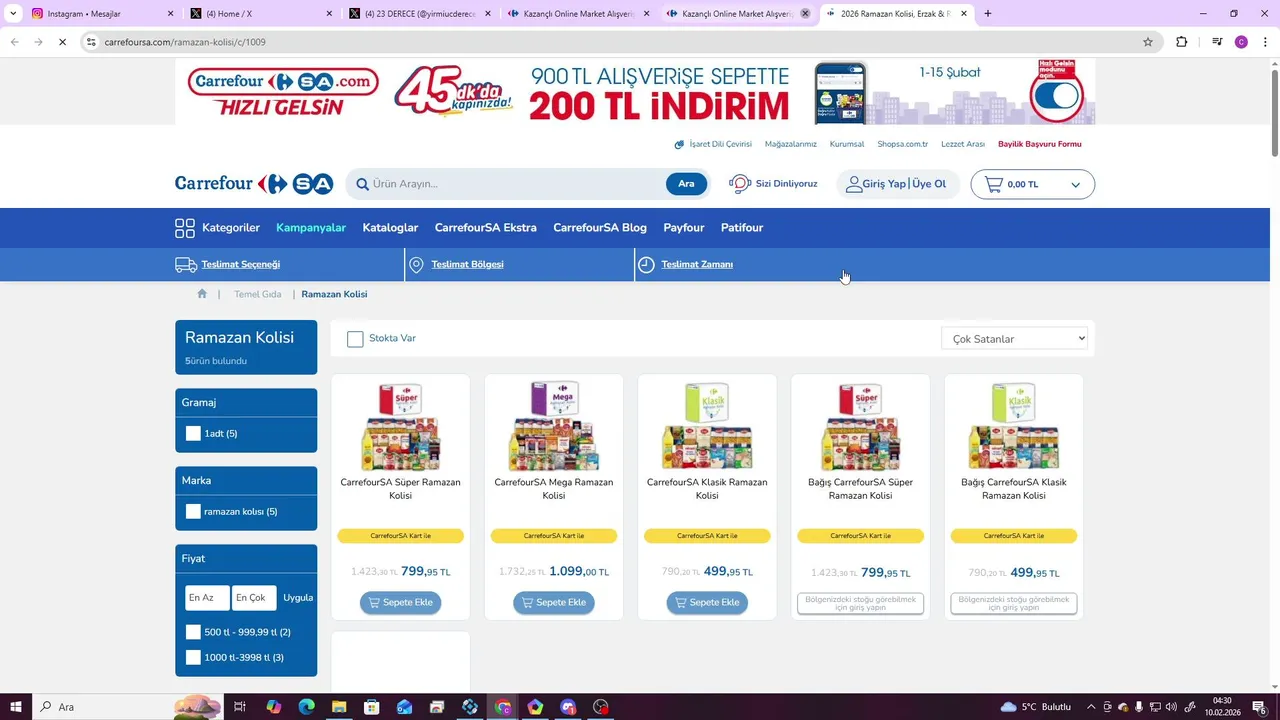This screenshot has width=1280, height=720.
Task: Open Task View on the taskbar
Action: (240, 707)
